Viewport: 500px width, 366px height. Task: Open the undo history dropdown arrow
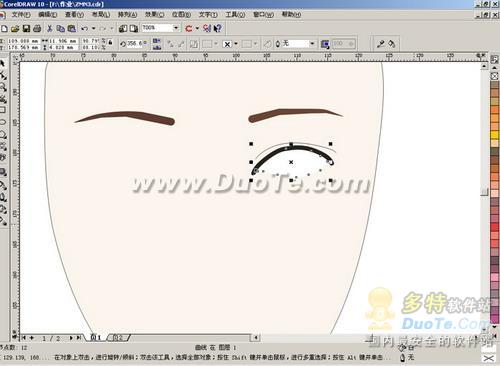click(x=93, y=29)
